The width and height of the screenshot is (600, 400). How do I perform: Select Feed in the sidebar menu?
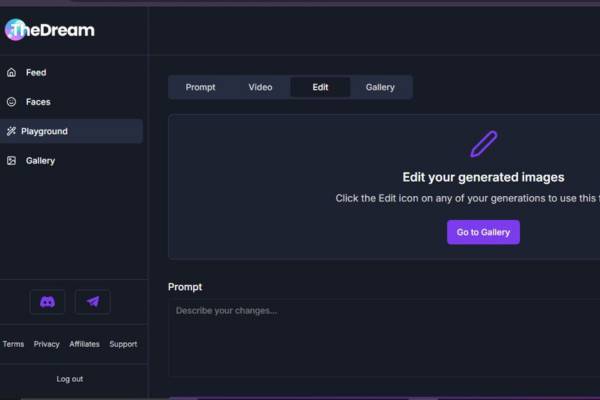point(36,73)
